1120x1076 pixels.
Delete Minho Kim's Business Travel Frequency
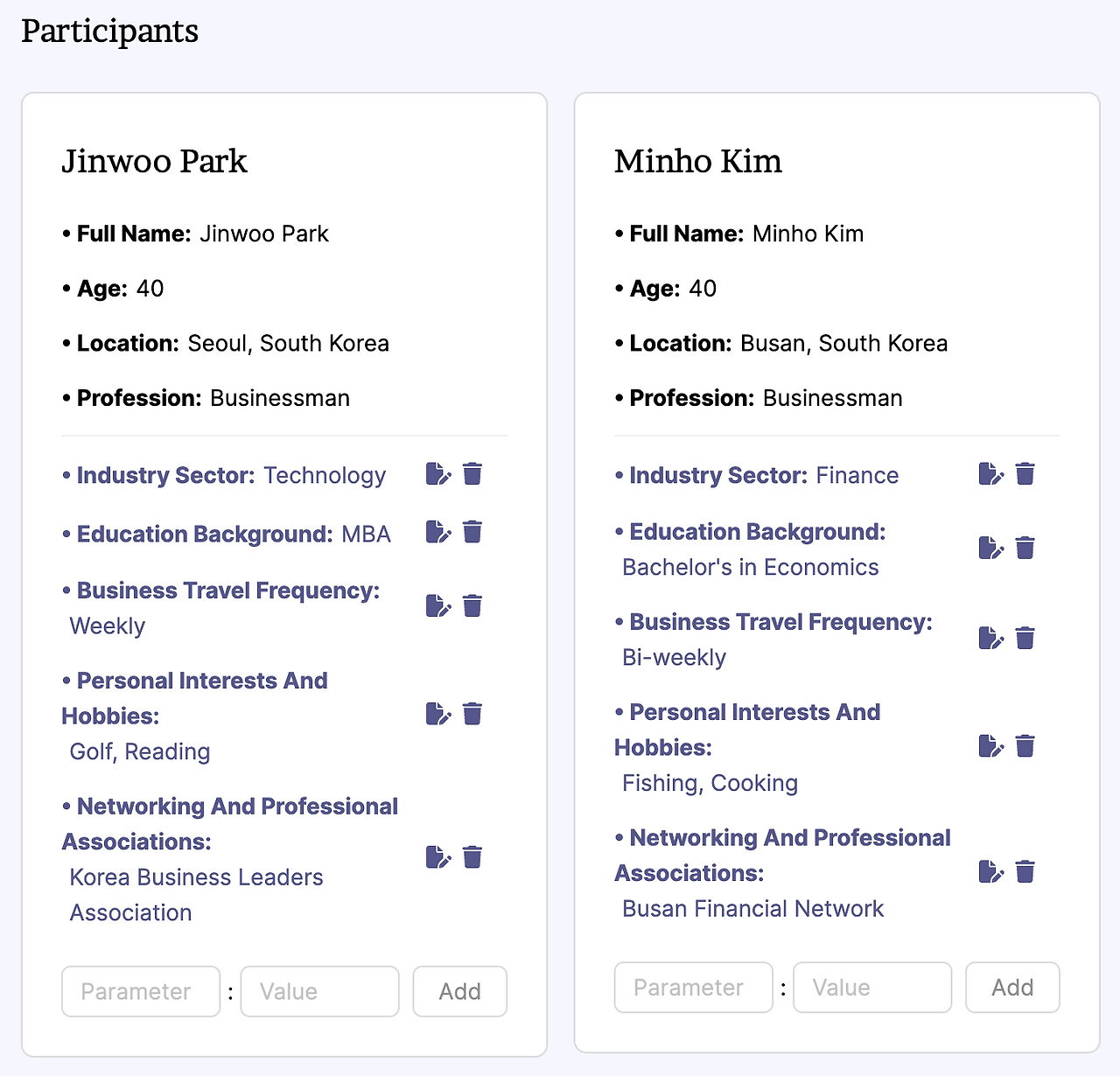[1025, 638]
